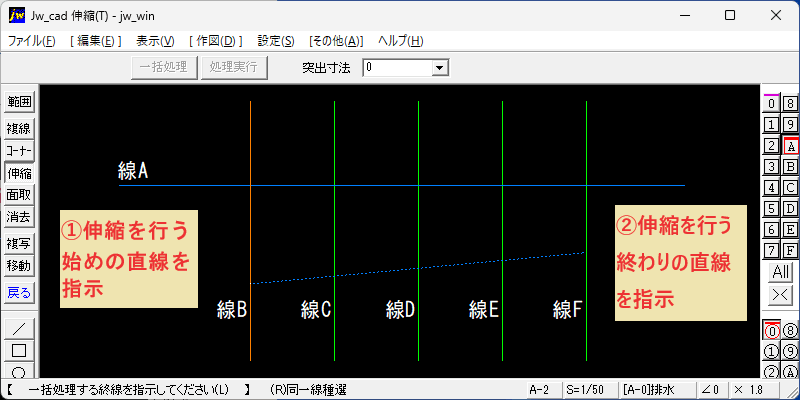Toggle layer D square button
This screenshot has height=400, width=800.
tap(790, 209)
